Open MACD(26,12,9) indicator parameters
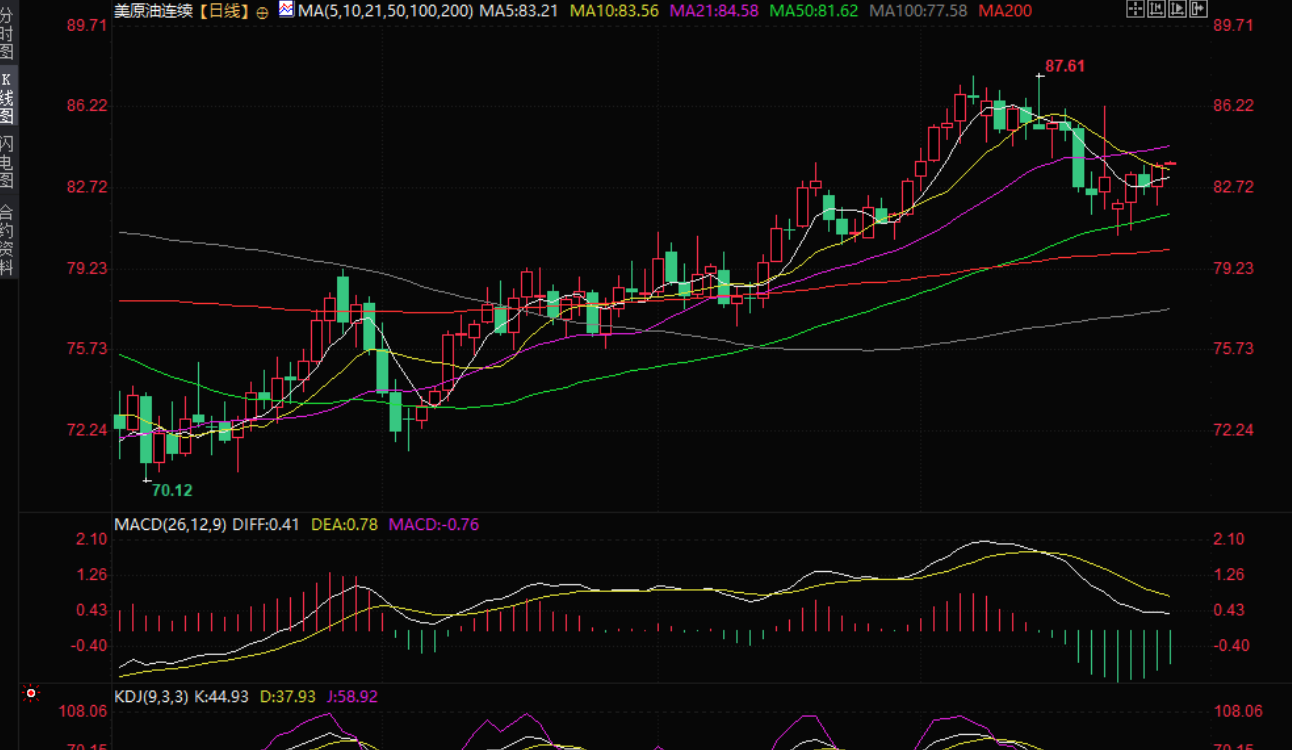Screen dimensions: 1292x750 170,524
